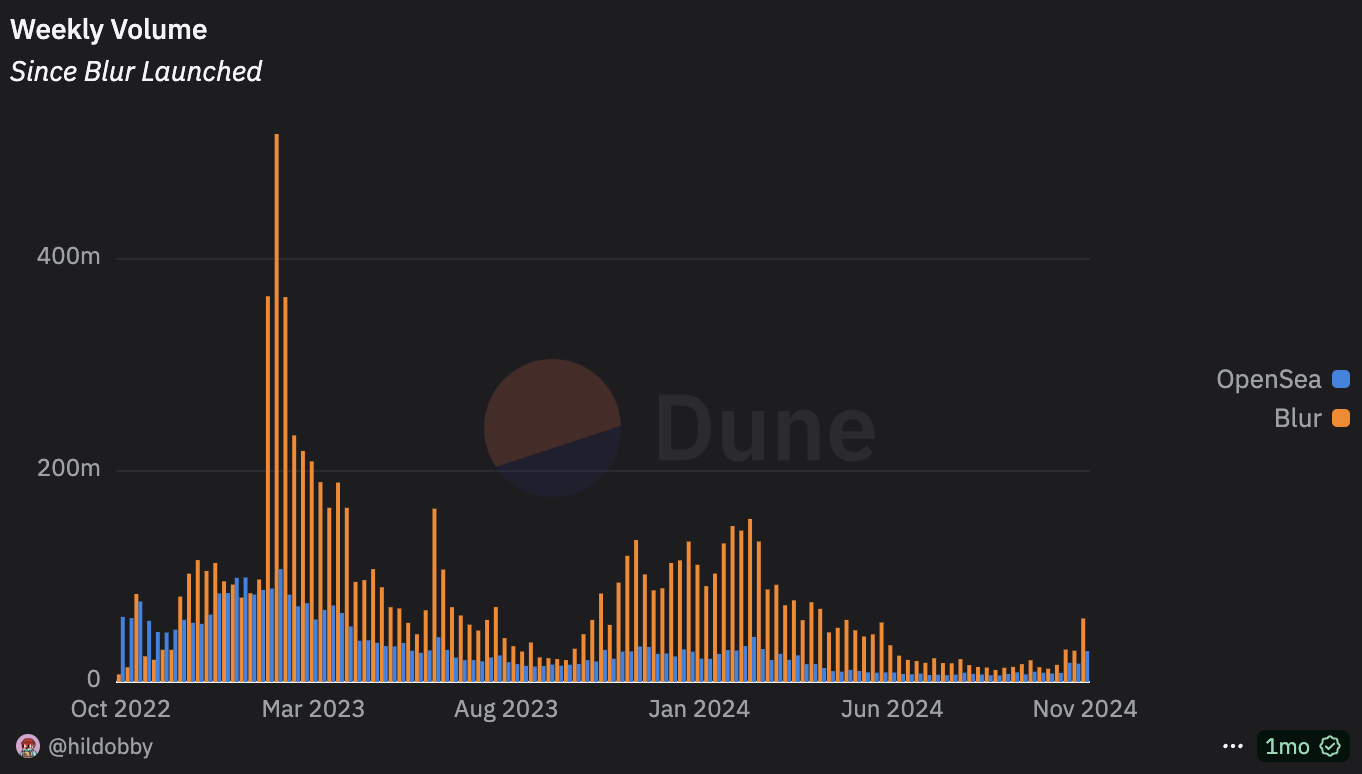Click the OpenSea blue legend swatch
The width and height of the screenshot is (1362, 774).
[x=1341, y=380]
